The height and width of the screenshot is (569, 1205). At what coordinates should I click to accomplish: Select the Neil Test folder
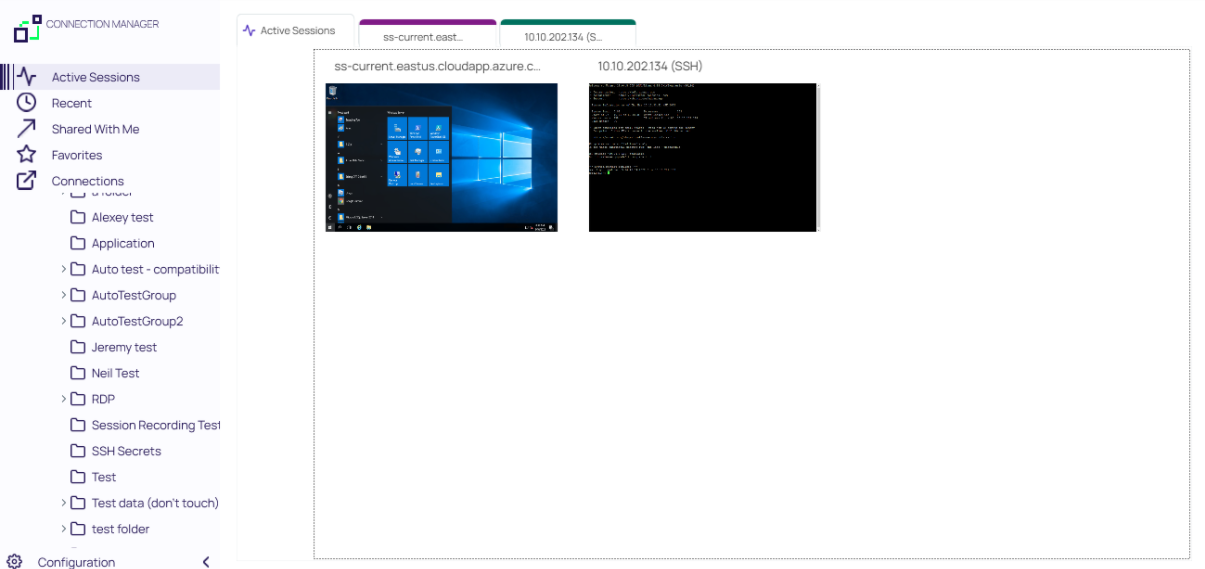click(115, 373)
